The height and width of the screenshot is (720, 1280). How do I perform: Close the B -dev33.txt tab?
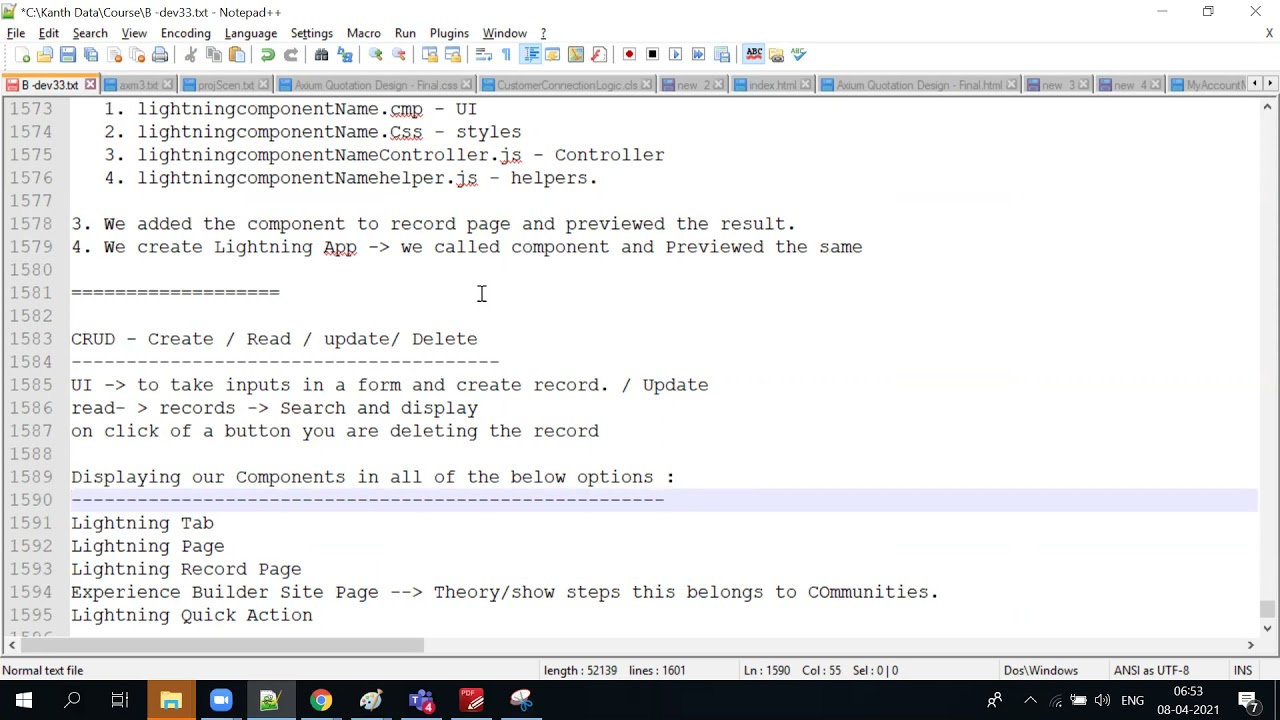coord(90,85)
